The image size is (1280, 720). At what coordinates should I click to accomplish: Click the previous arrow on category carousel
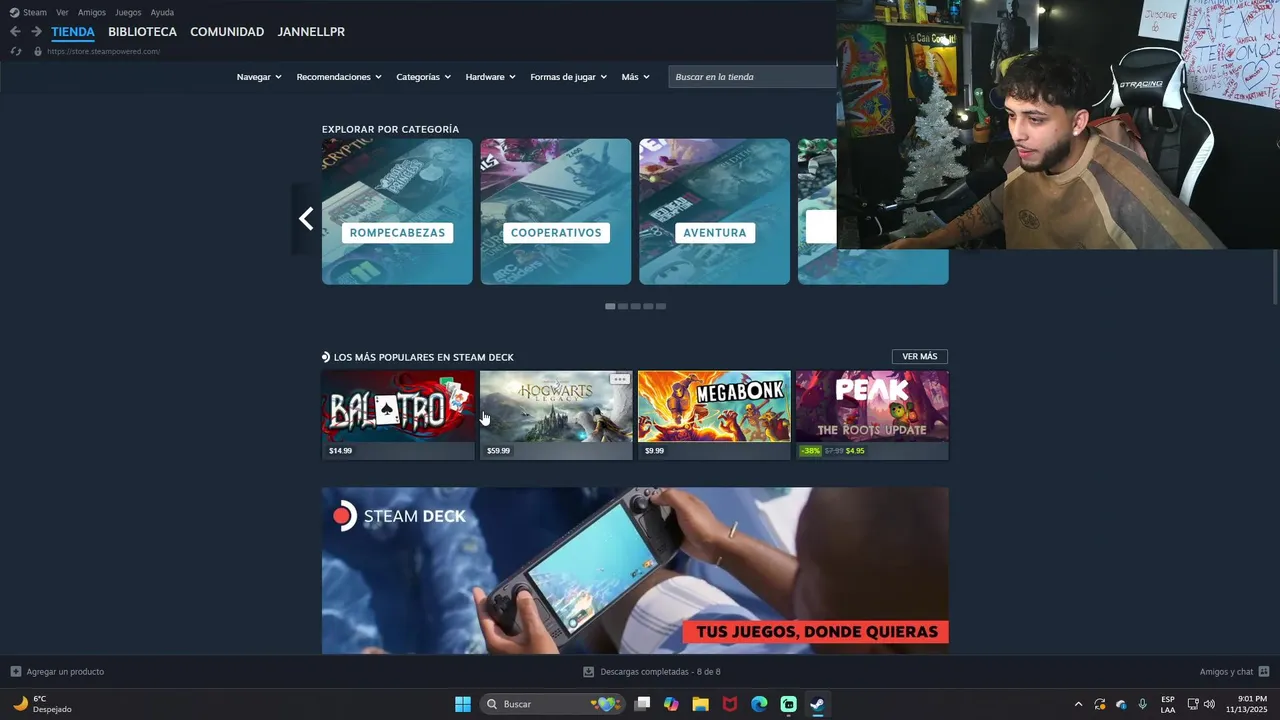[306, 219]
